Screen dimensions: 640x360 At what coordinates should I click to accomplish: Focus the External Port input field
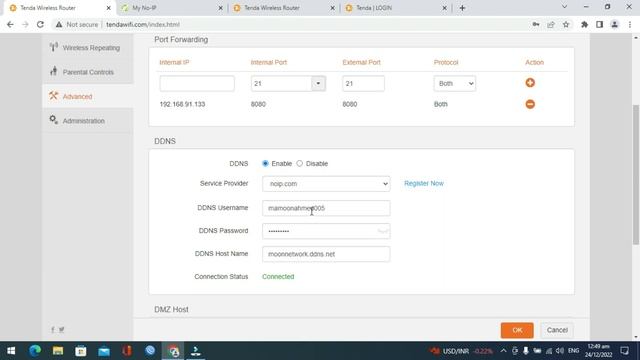tap(363, 83)
